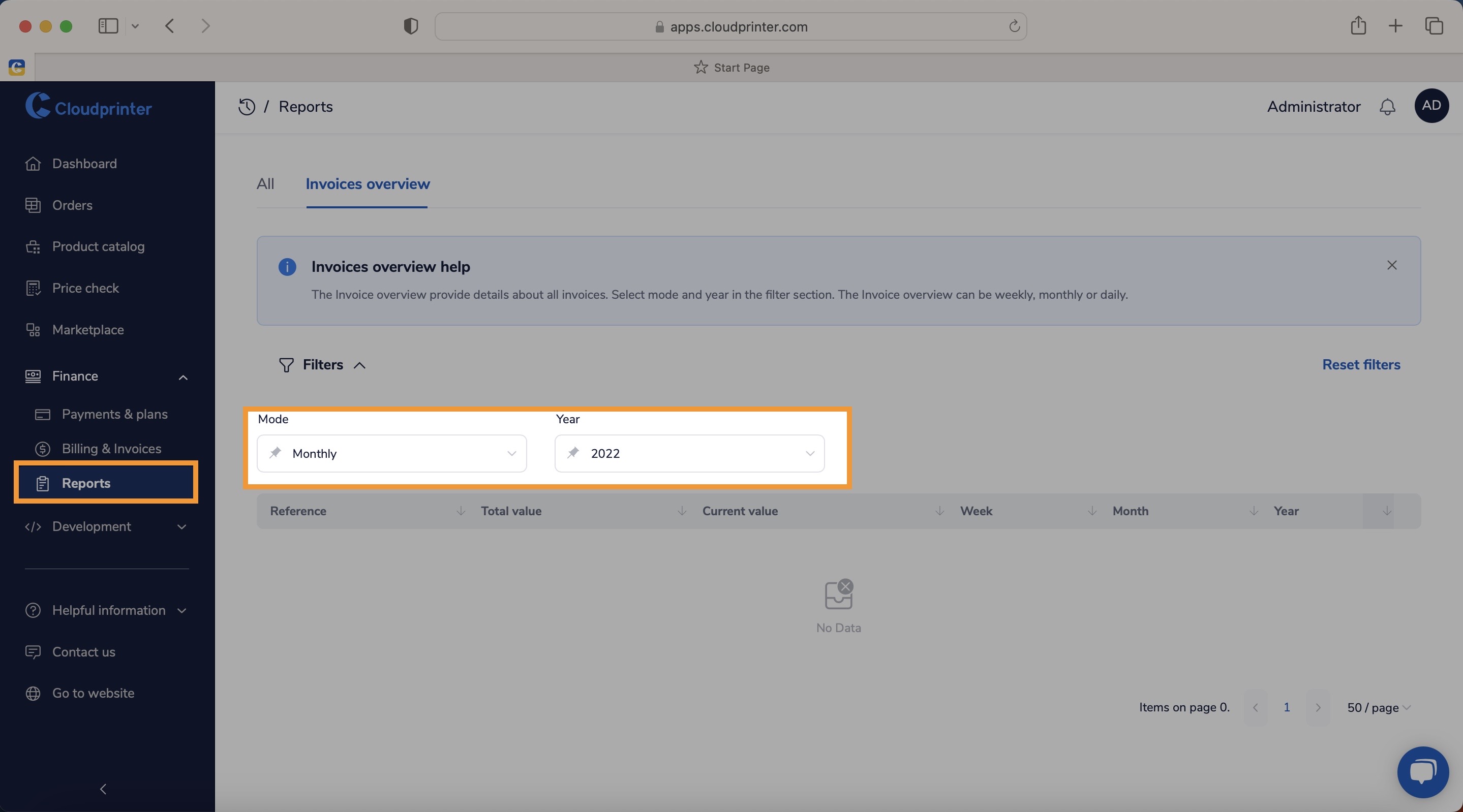Click the Cloudprinter logo
1463x812 pixels.
click(88, 106)
